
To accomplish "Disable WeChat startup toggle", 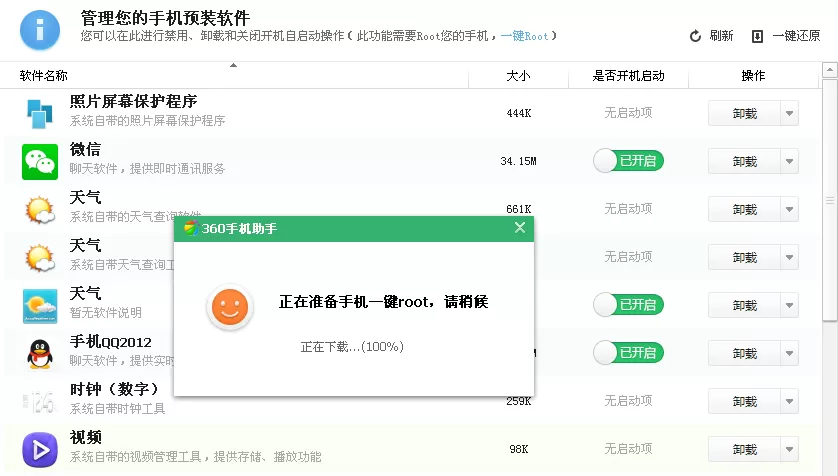I will [x=628, y=161].
